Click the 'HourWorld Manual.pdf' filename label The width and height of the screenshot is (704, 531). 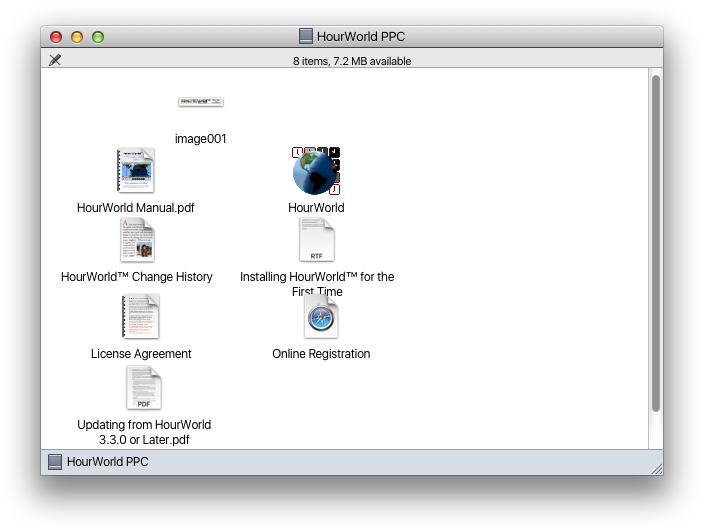[x=136, y=208]
